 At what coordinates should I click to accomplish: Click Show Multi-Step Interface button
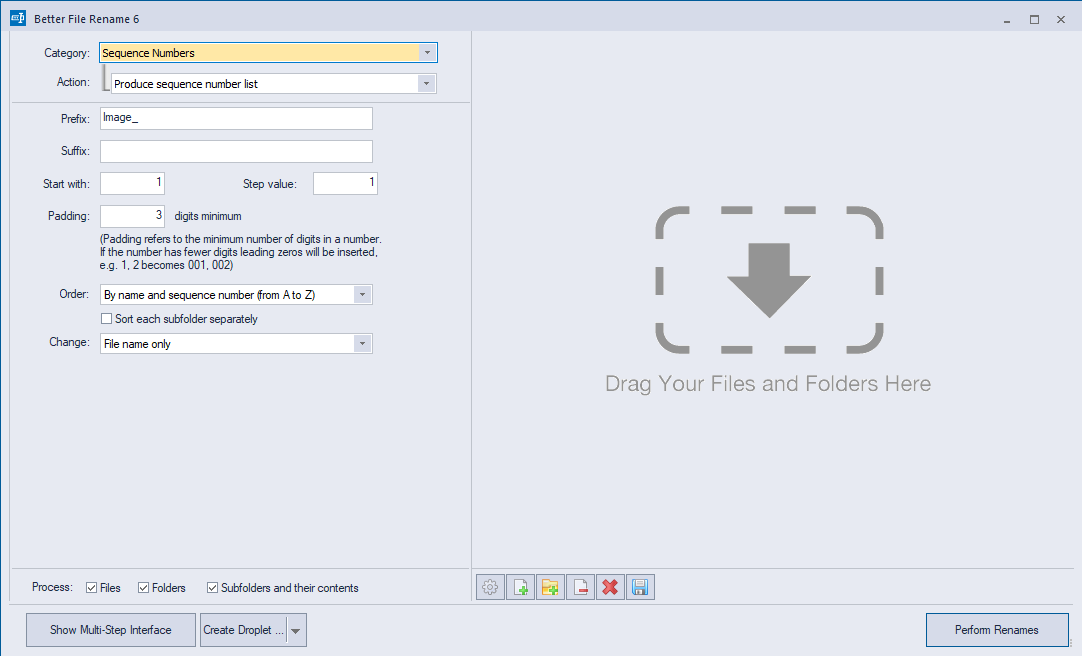[110, 630]
